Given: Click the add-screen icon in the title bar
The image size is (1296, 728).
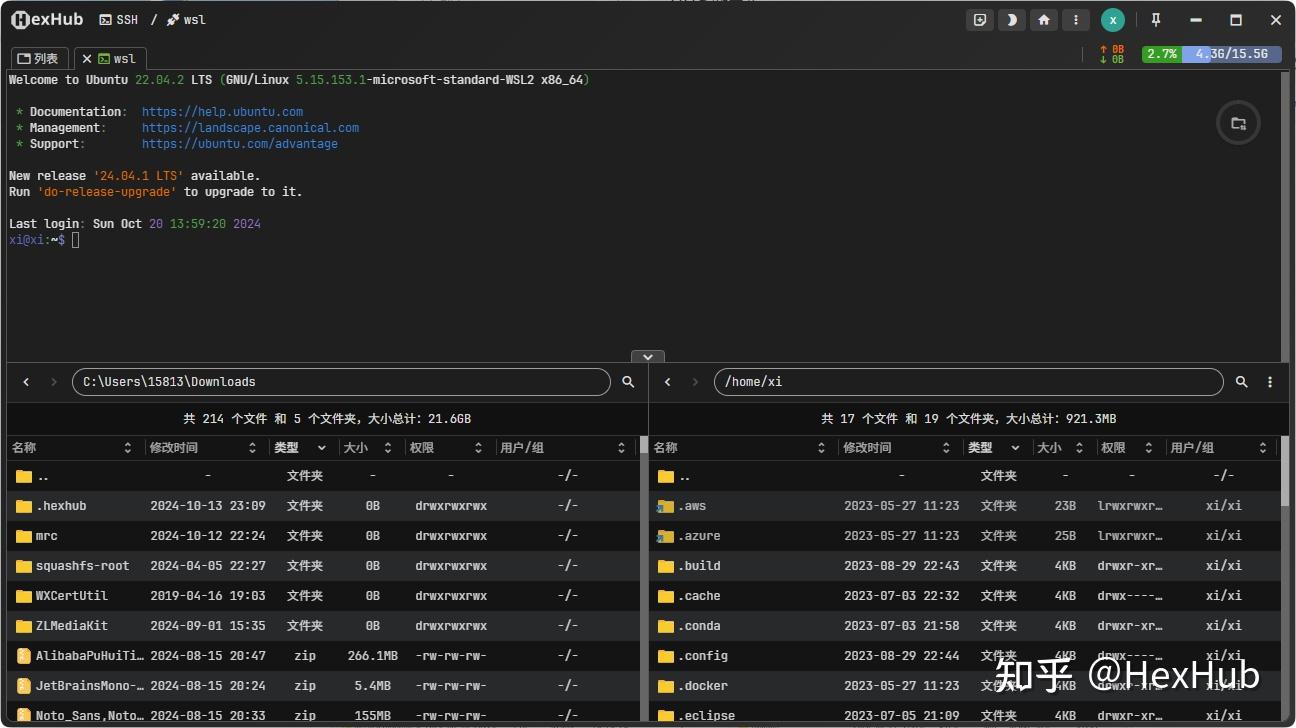Looking at the screenshot, I should click(979, 19).
